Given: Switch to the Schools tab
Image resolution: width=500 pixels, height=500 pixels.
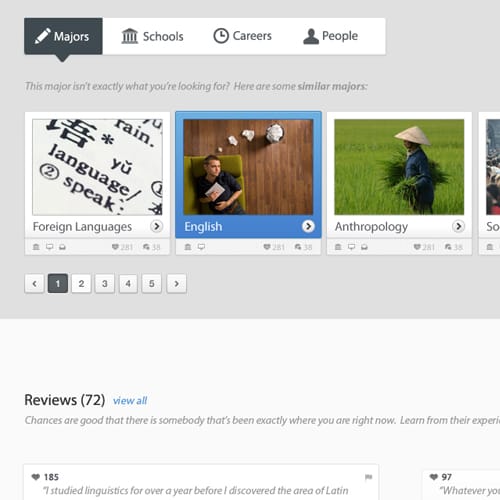Looking at the screenshot, I should coord(152,36).
